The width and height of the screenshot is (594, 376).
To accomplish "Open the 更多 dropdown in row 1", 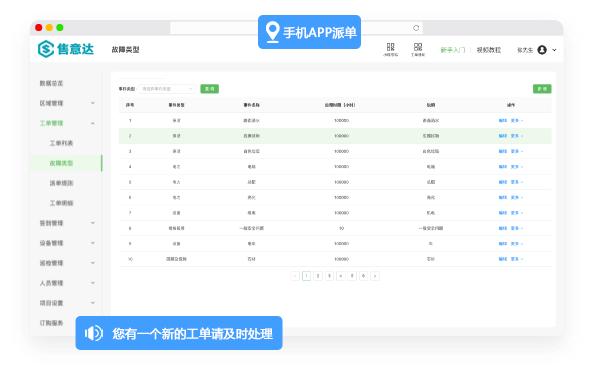I will pyautogui.click(x=517, y=121).
